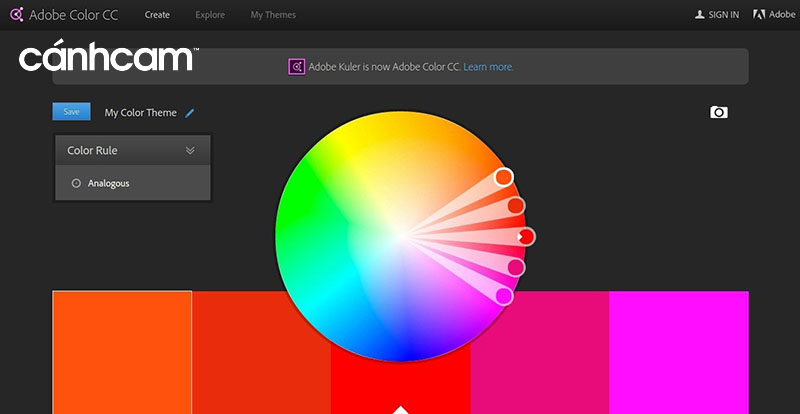Select the magenta color swatch
This screenshot has height=414, width=800.
click(679, 352)
